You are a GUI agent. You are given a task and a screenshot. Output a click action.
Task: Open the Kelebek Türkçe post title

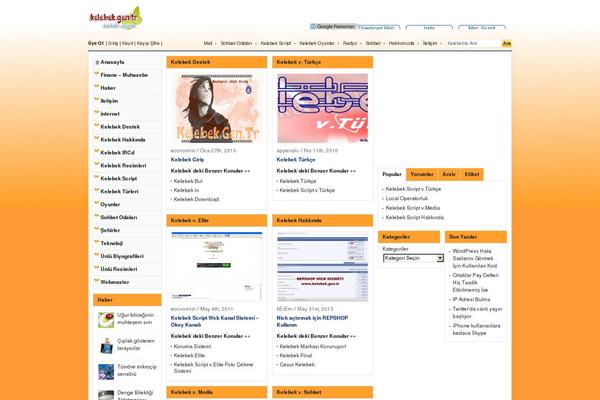(x=296, y=160)
